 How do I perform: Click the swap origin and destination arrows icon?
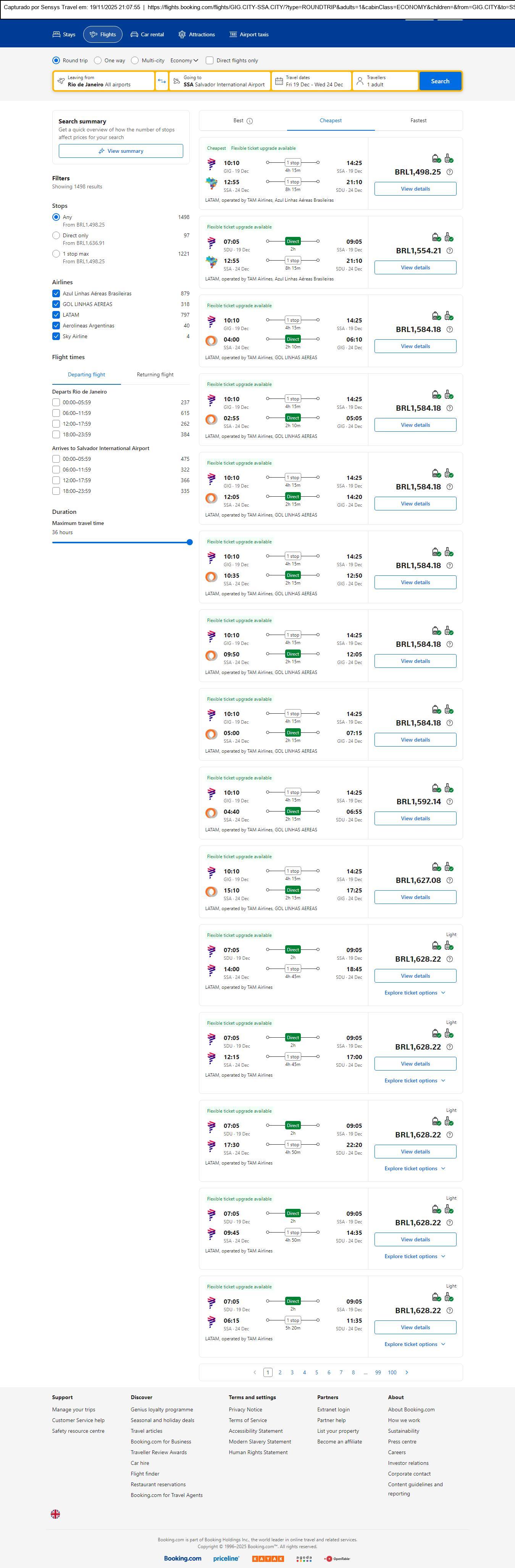pyautogui.click(x=162, y=81)
